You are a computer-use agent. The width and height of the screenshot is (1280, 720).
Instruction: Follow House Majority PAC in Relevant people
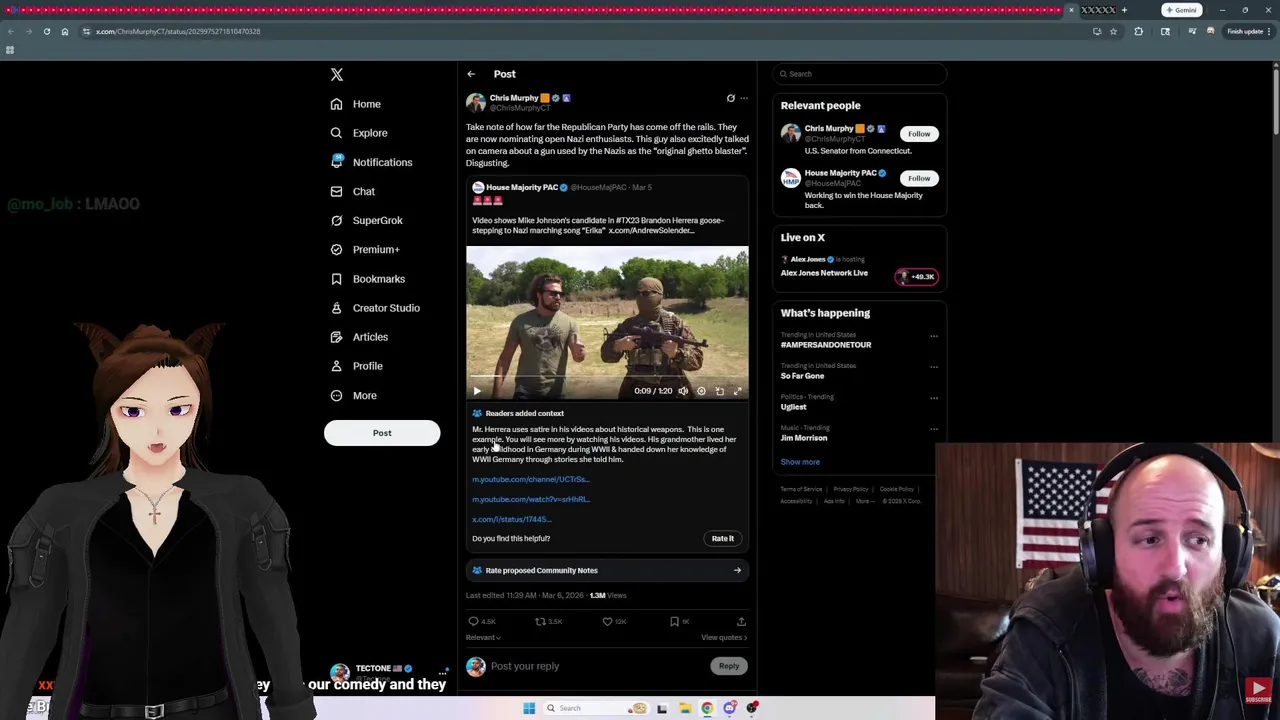coord(919,178)
